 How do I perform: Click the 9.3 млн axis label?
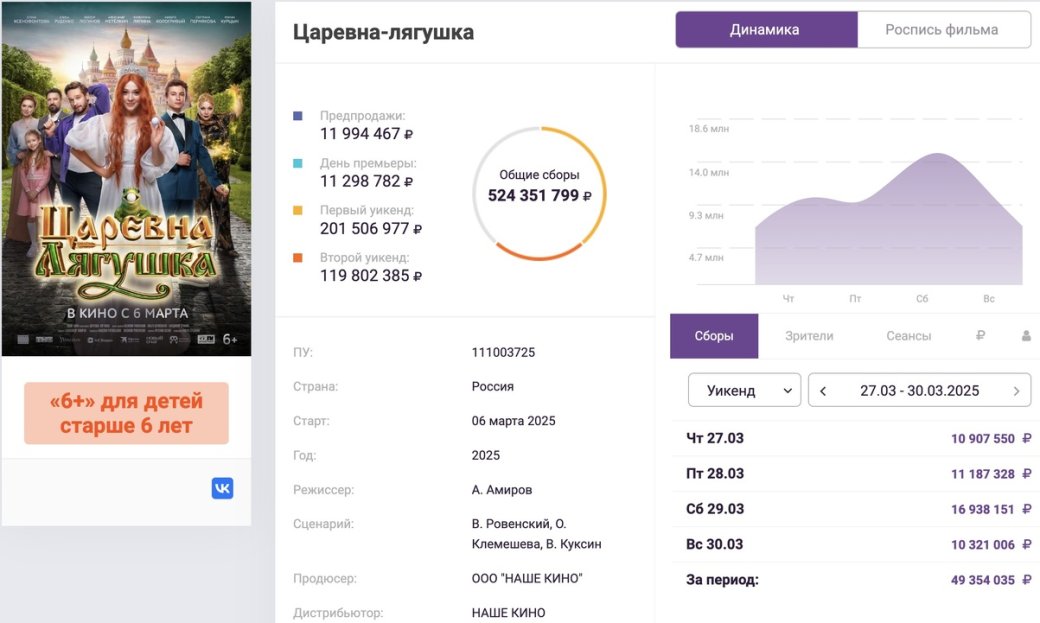(x=706, y=216)
